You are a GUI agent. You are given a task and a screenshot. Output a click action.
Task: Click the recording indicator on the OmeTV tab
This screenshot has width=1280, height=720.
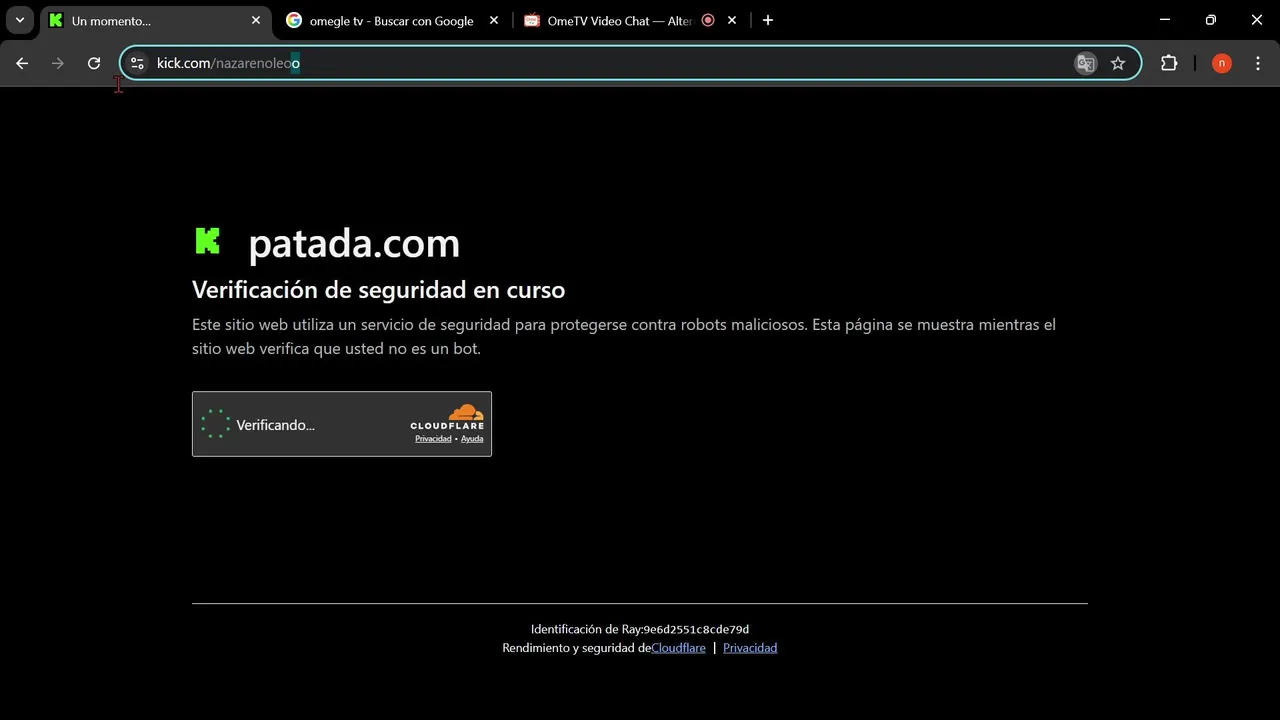[x=708, y=20]
